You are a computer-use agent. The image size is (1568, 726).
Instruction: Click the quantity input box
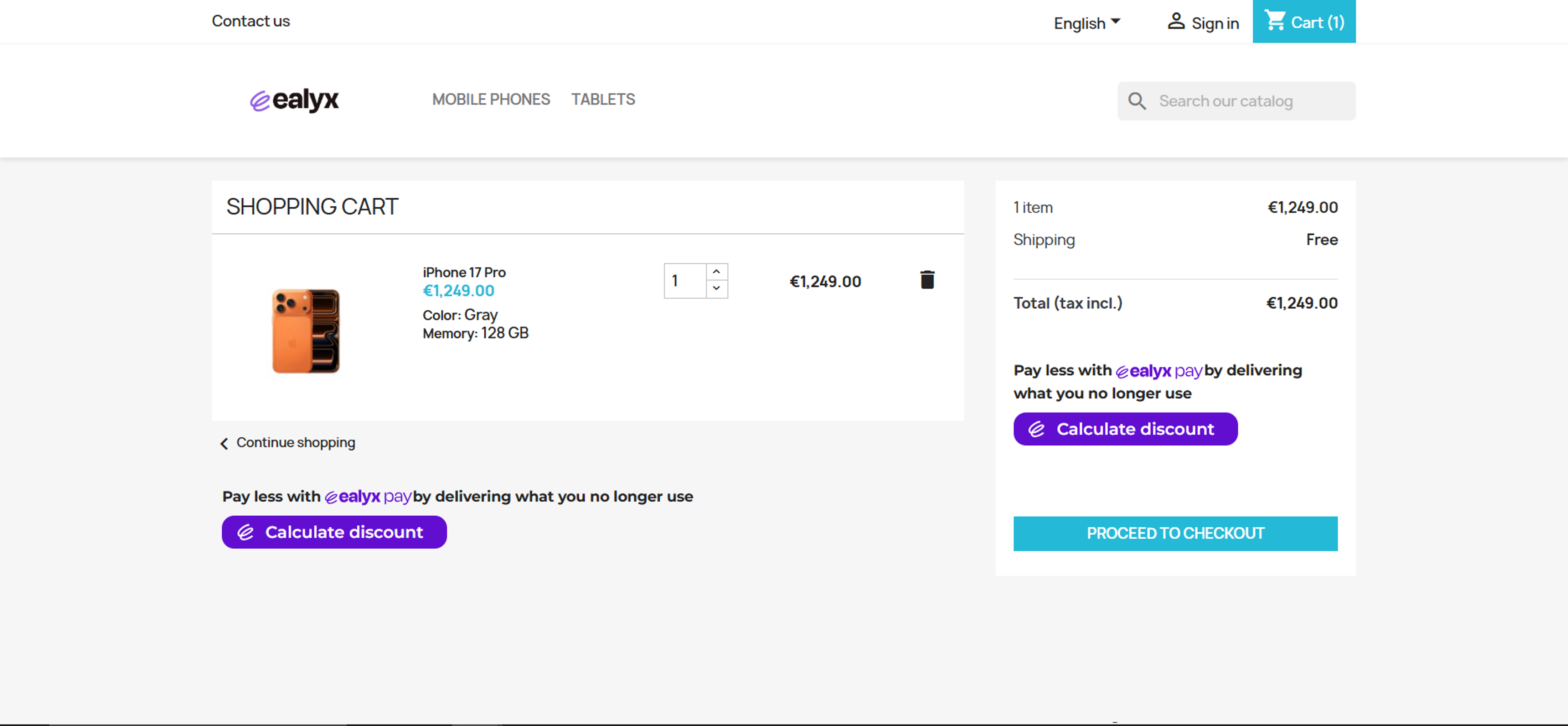pyautogui.click(x=685, y=280)
